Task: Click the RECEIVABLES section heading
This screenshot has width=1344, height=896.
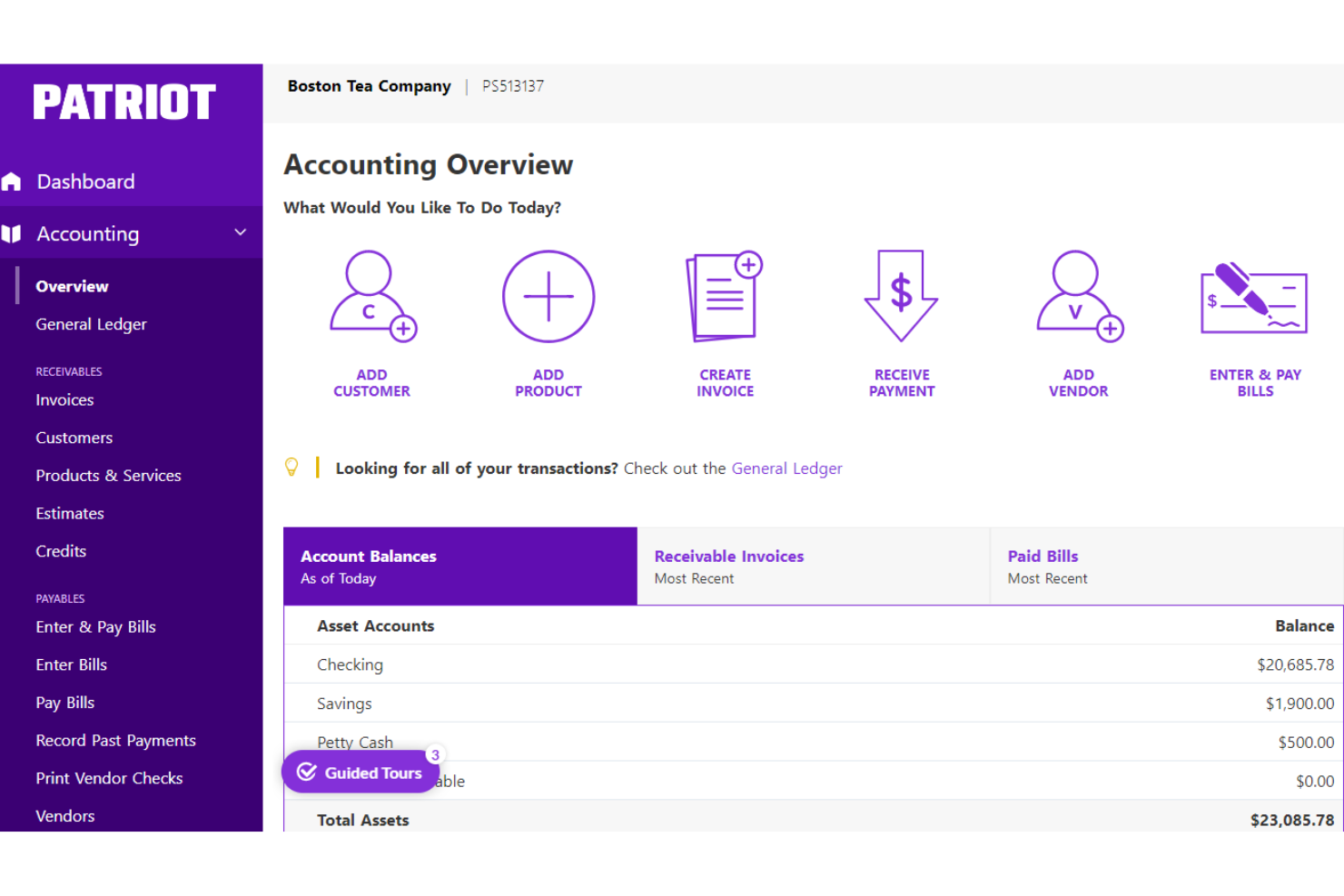Action: pyautogui.click(x=69, y=372)
